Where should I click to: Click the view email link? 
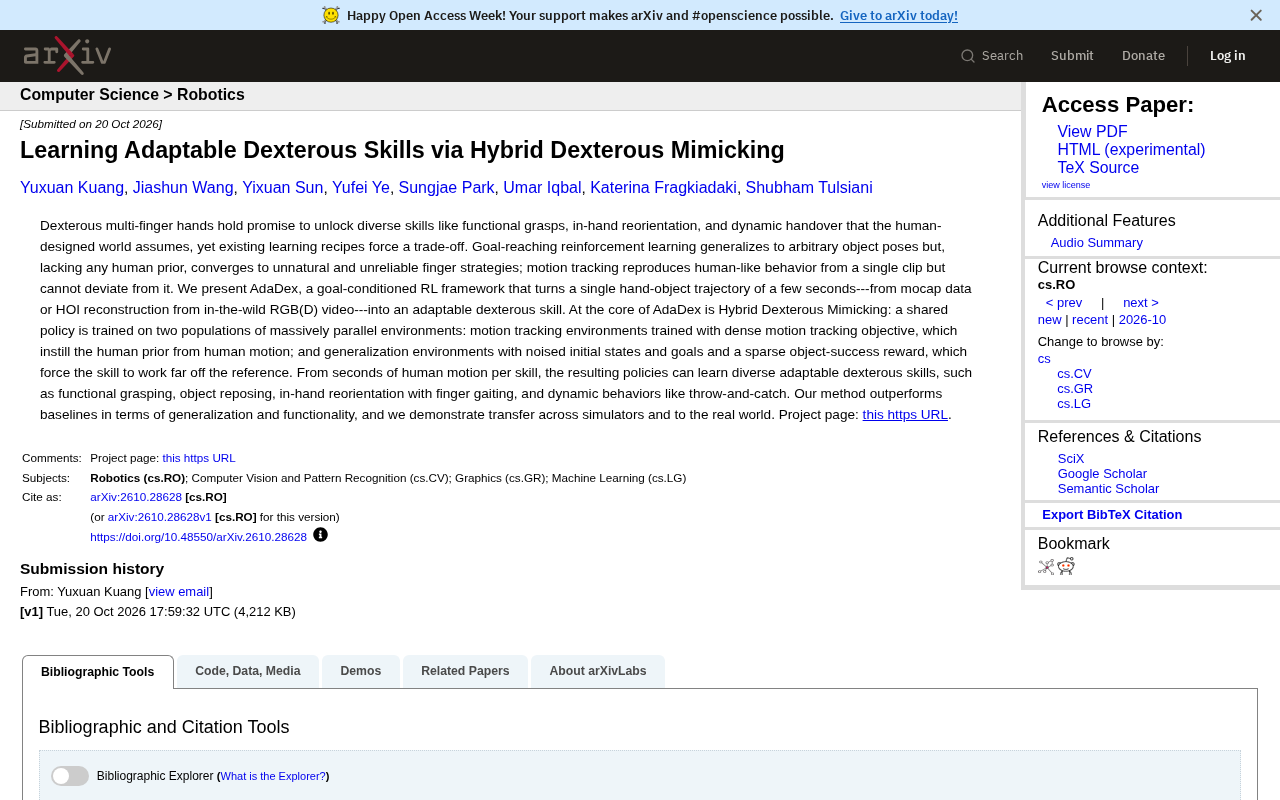(179, 592)
